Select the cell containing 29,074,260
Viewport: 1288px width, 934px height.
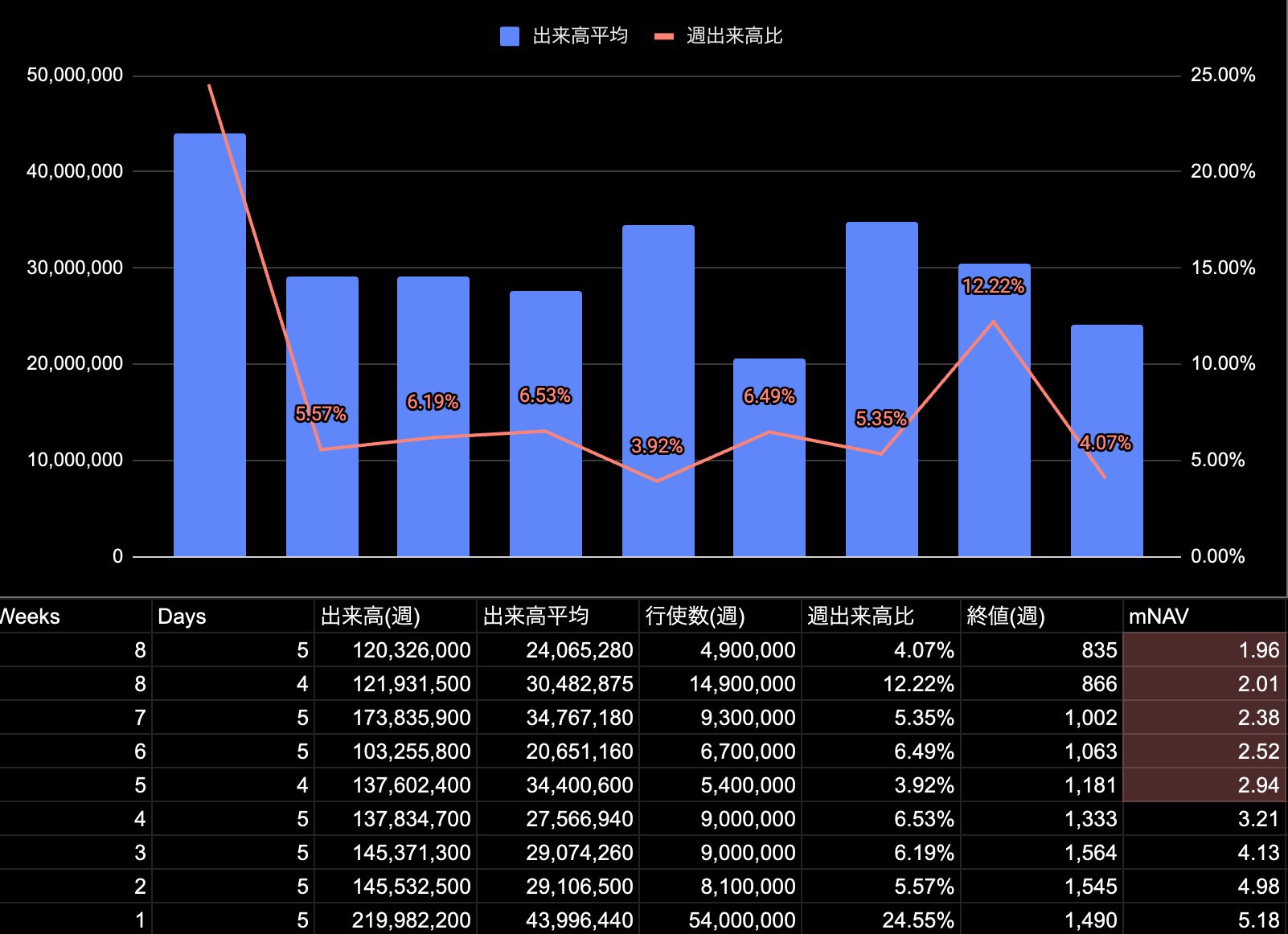(x=558, y=853)
